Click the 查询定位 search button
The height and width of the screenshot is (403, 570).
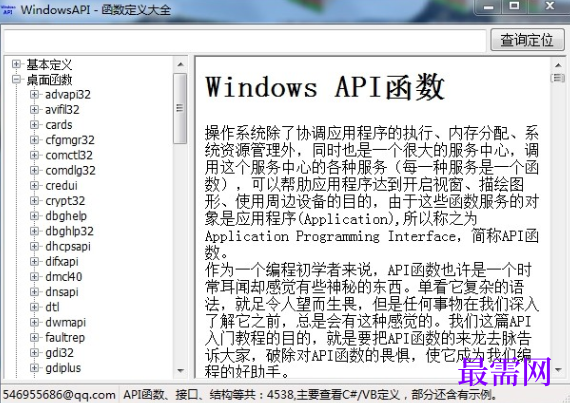[527, 40]
